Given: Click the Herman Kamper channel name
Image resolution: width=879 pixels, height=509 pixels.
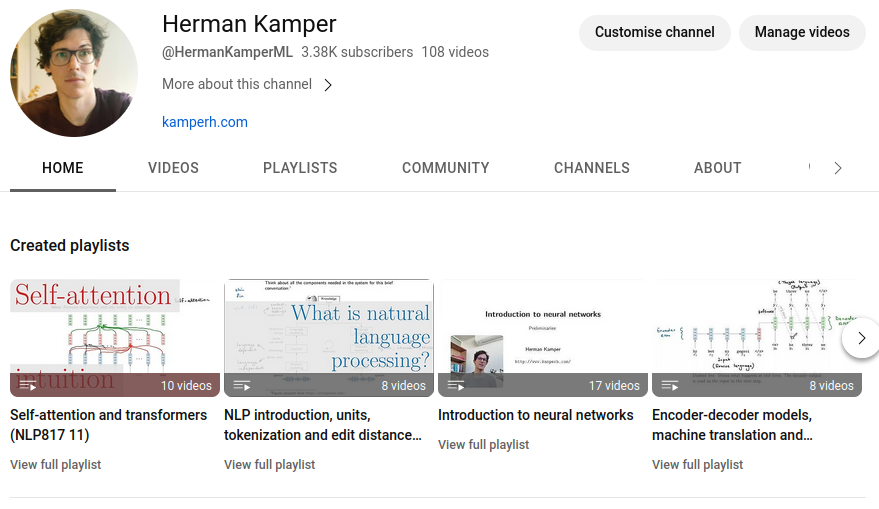Looking at the screenshot, I should pos(249,24).
